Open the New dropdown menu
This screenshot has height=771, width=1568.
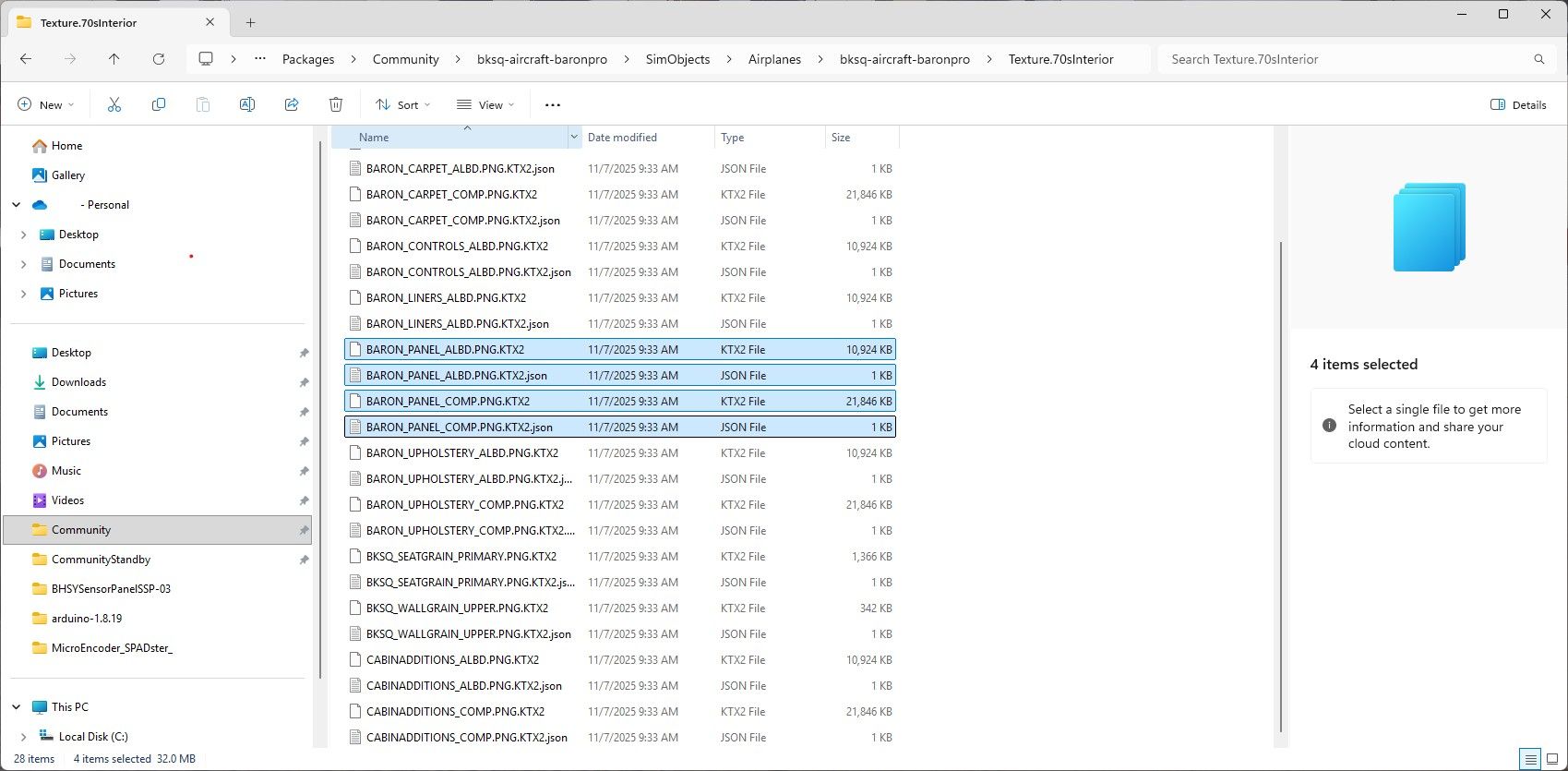(x=45, y=104)
